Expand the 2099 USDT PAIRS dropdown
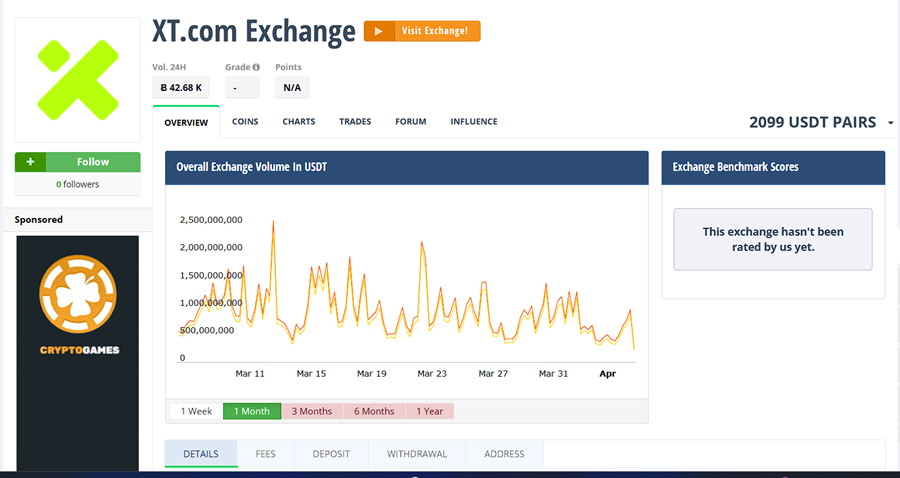900x478 pixels. (x=890, y=123)
